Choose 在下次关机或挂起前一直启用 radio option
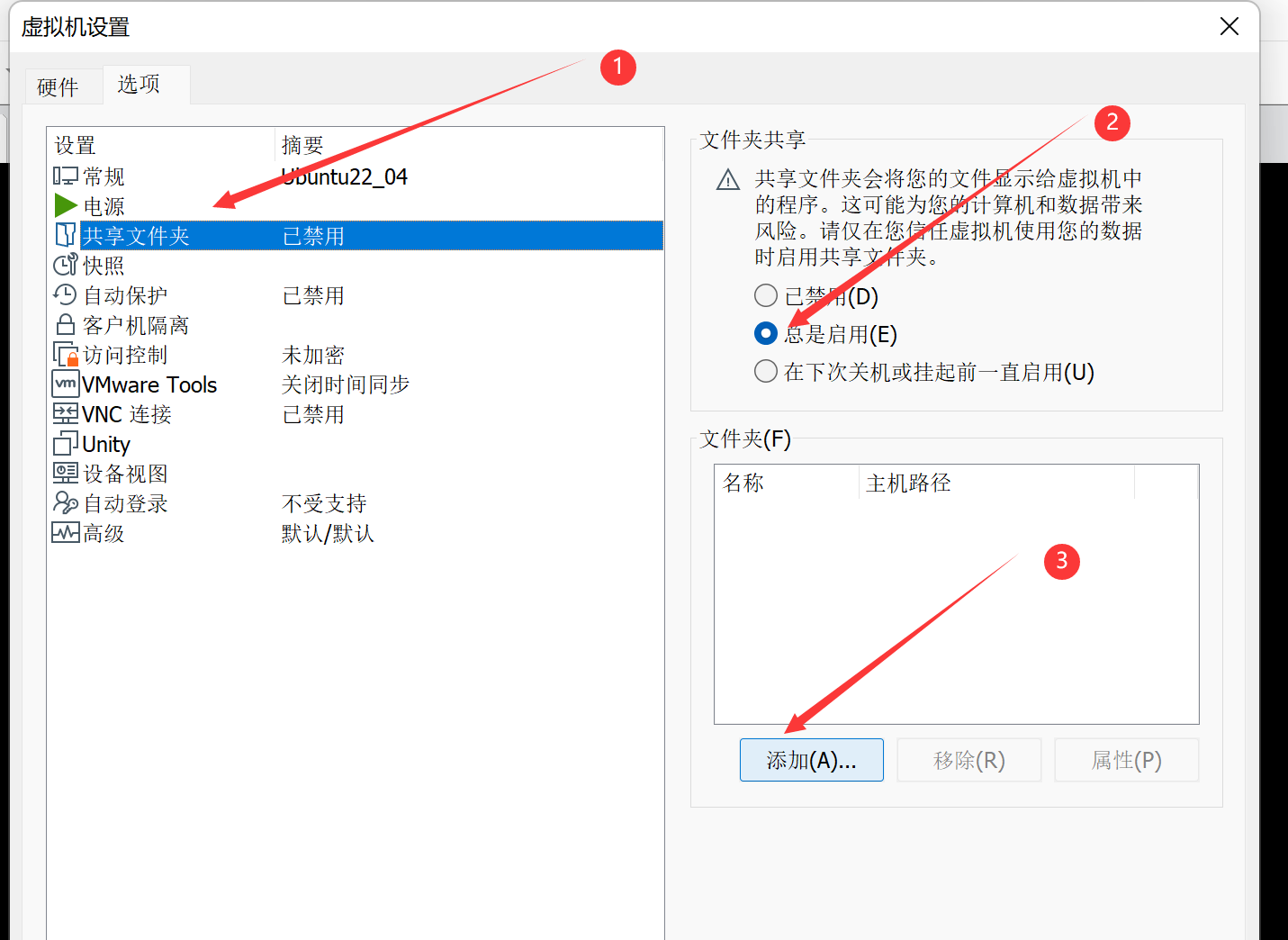 (x=766, y=371)
